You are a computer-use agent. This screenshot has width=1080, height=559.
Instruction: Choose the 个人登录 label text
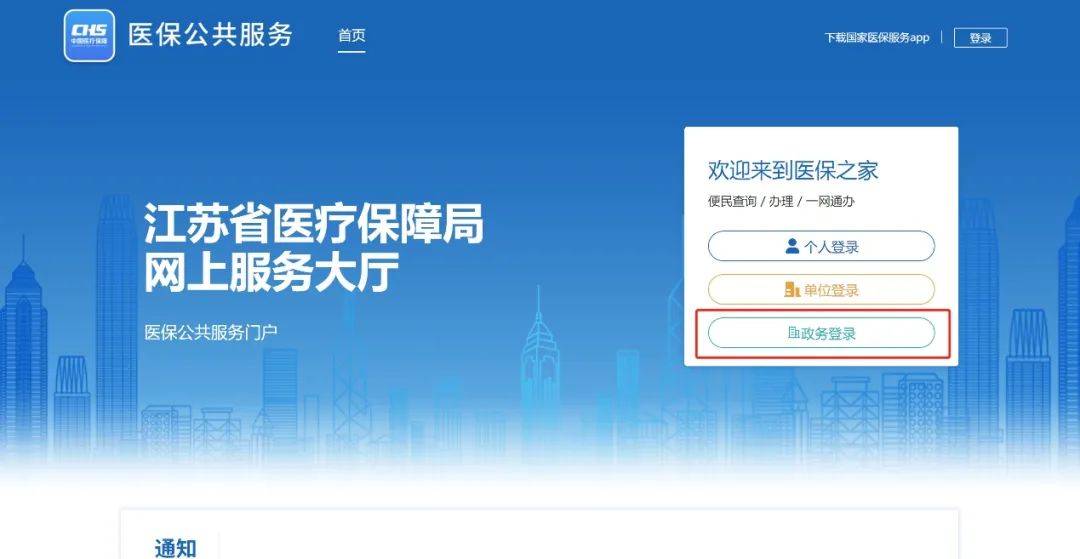(x=831, y=246)
